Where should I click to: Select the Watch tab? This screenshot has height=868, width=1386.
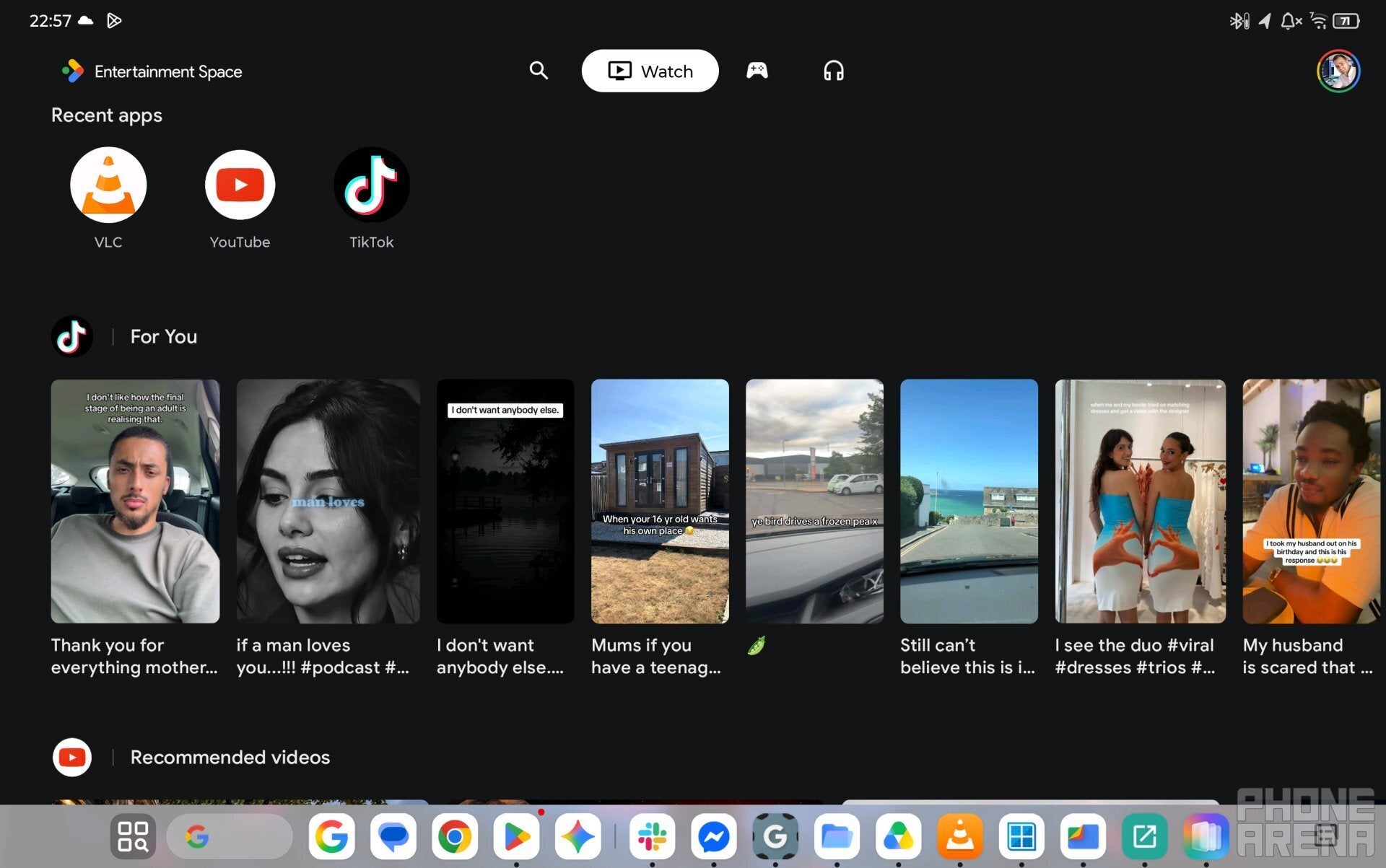pyautogui.click(x=650, y=71)
